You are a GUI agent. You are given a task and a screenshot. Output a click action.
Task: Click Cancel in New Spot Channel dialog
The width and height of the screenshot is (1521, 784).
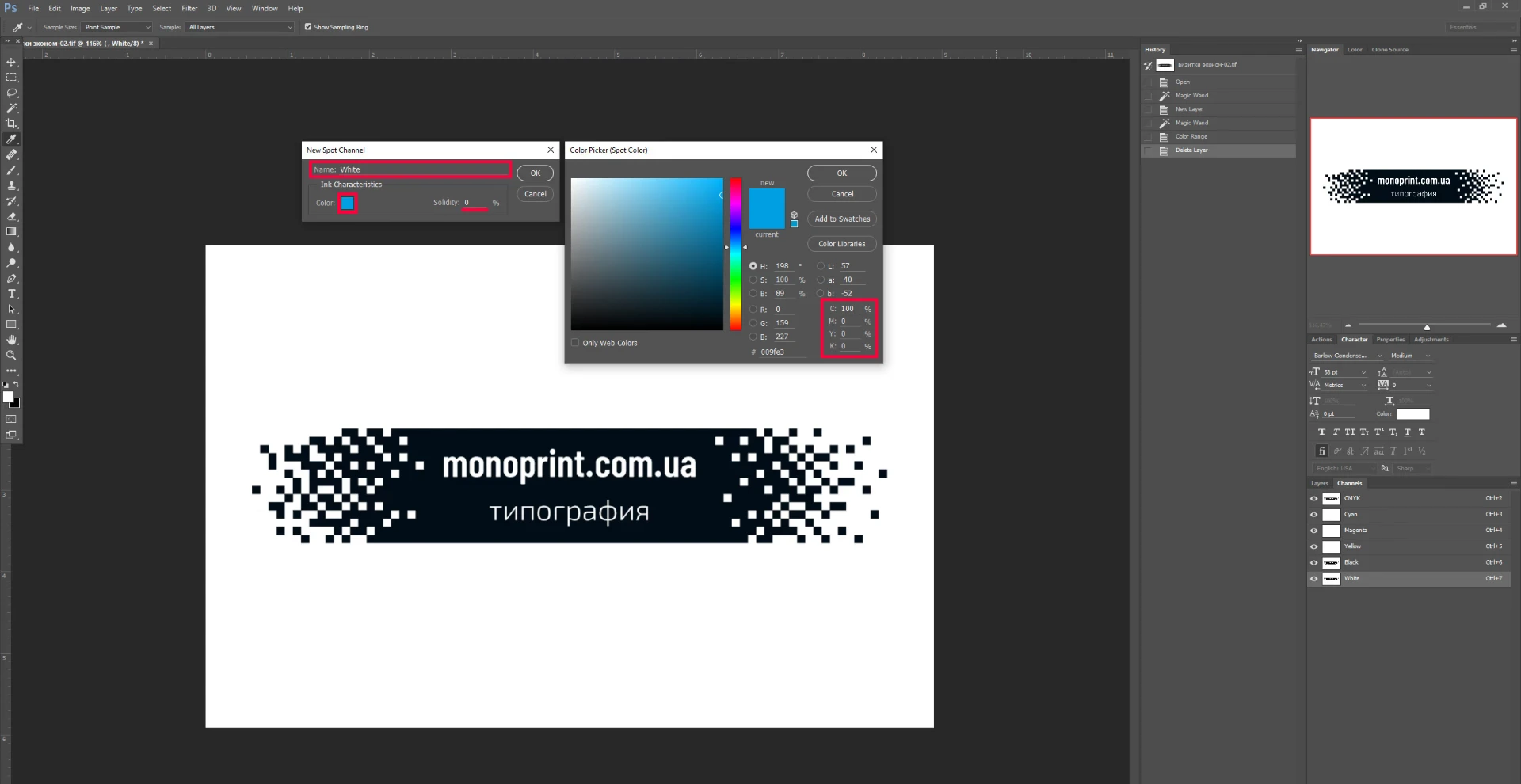tap(536, 194)
